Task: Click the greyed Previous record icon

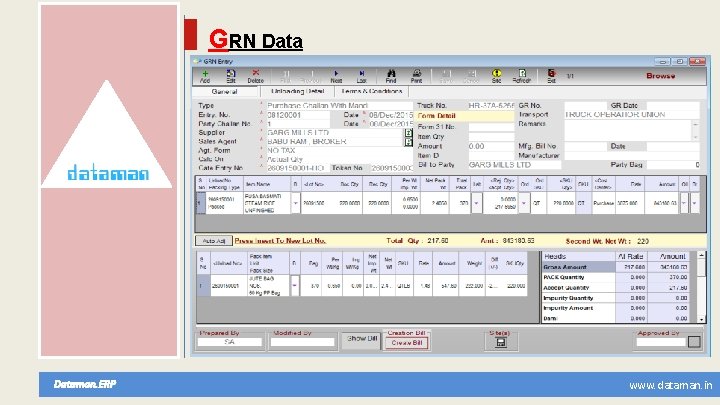Action: (x=311, y=76)
